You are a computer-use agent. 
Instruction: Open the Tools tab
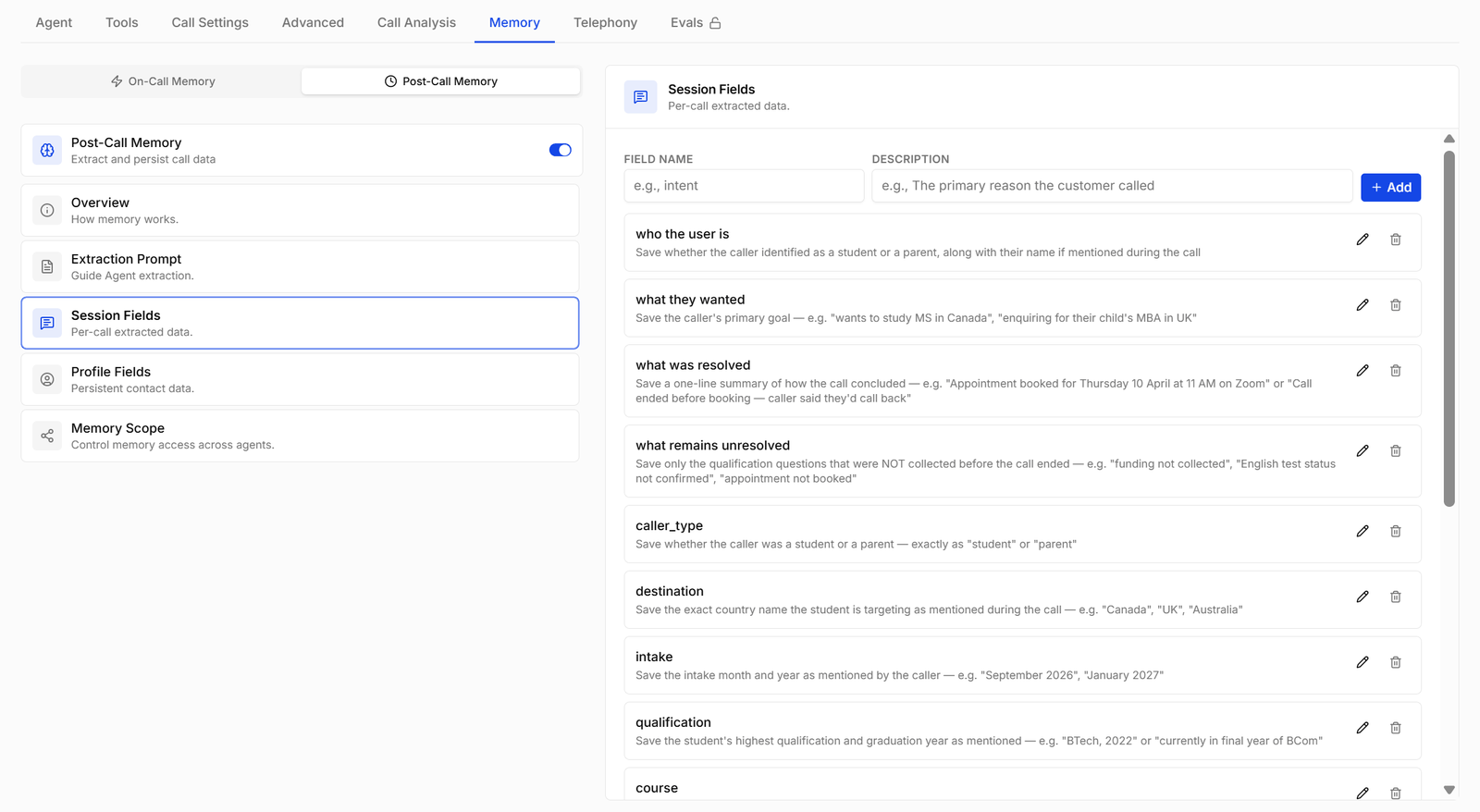point(122,22)
